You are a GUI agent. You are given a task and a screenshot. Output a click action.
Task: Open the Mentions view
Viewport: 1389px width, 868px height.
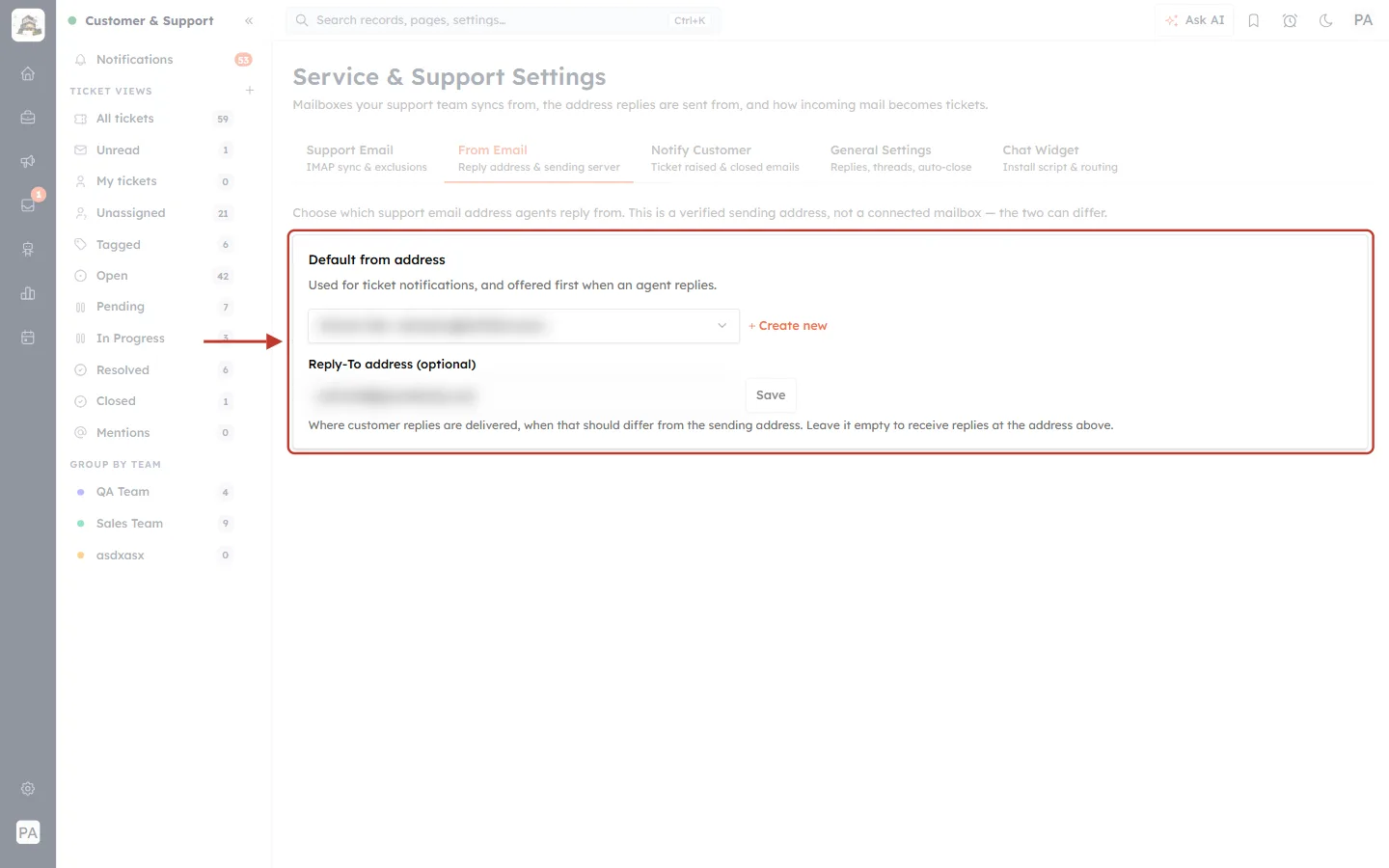152,433
